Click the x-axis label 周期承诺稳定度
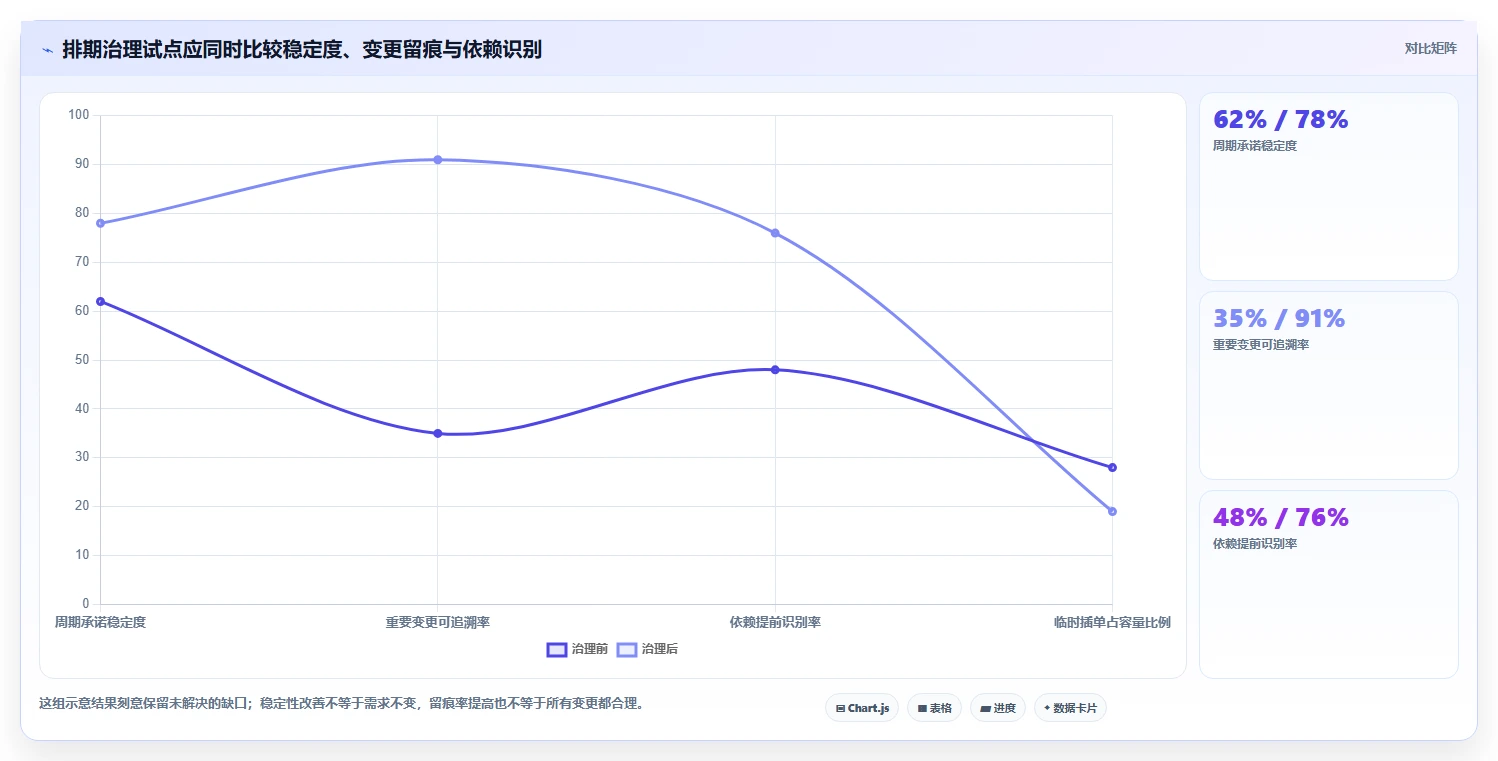This screenshot has width=1498, height=761. 100,623
